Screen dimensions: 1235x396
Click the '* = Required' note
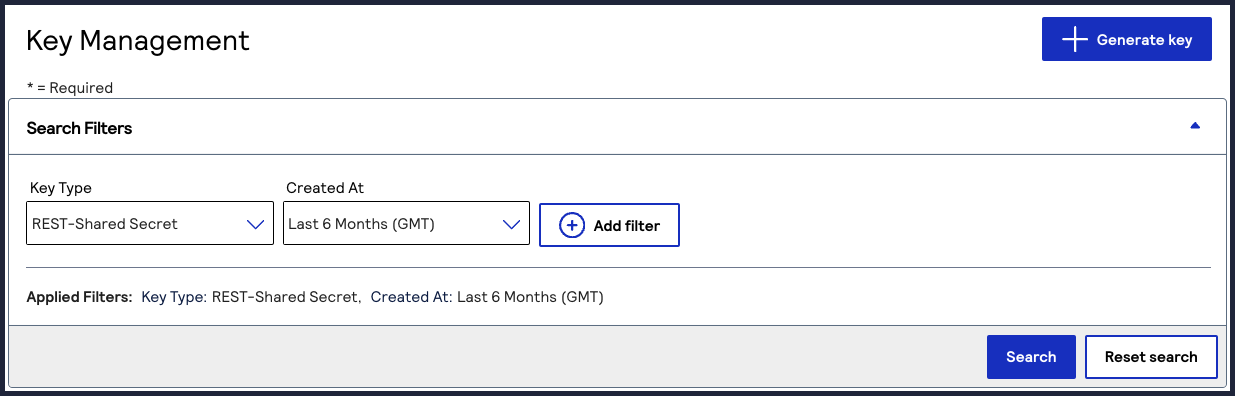pos(69,88)
